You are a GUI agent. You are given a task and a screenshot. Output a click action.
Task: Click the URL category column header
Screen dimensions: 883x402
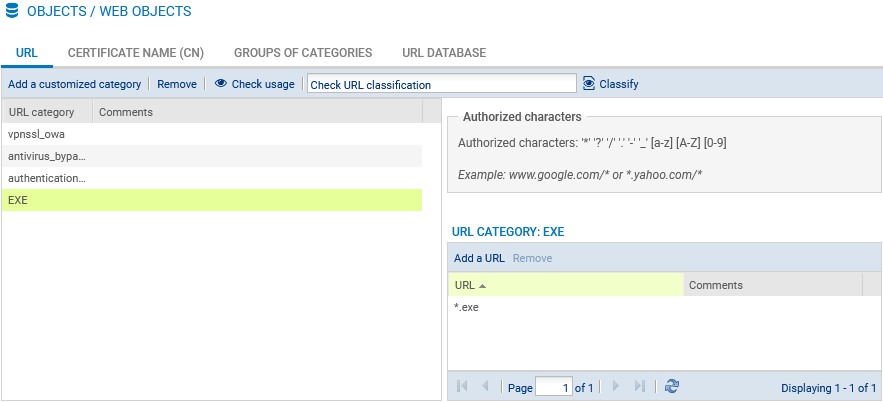pyautogui.click(x=46, y=112)
